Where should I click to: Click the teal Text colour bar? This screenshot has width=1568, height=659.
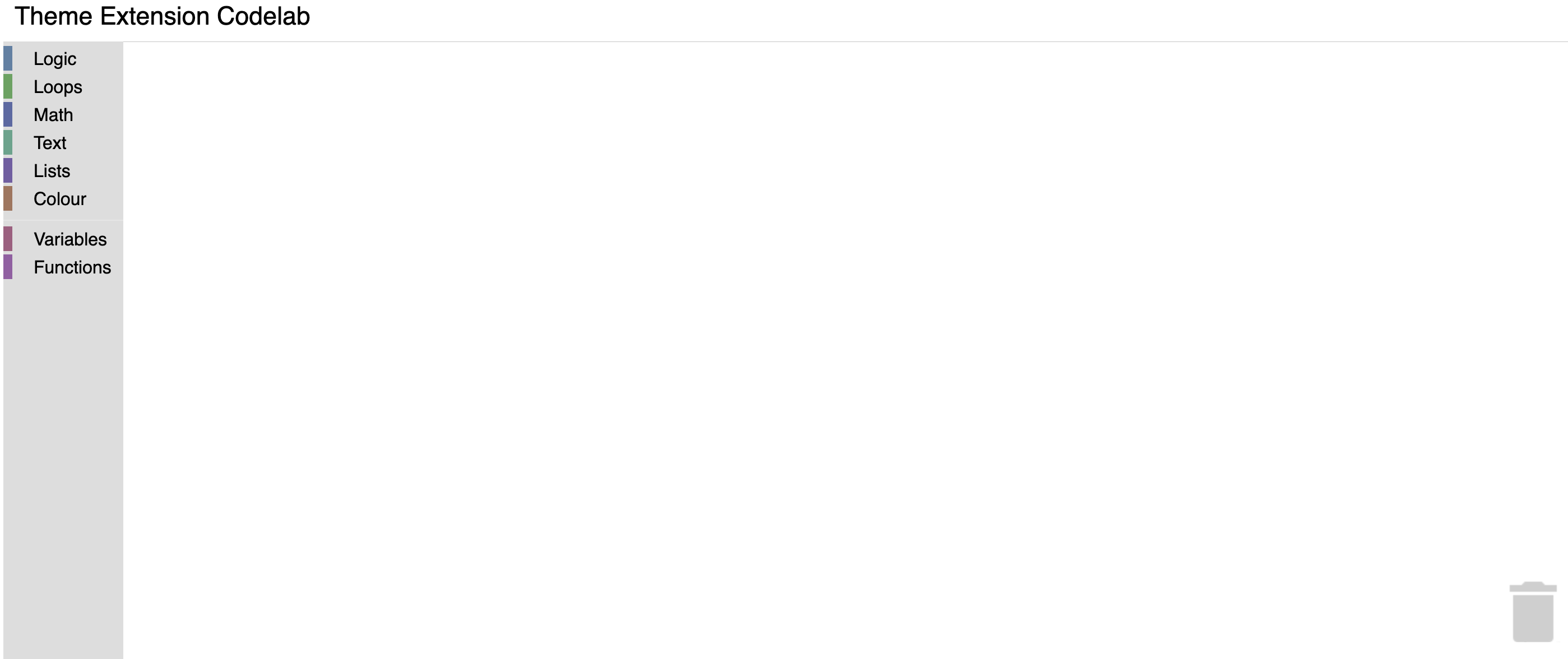click(8, 142)
